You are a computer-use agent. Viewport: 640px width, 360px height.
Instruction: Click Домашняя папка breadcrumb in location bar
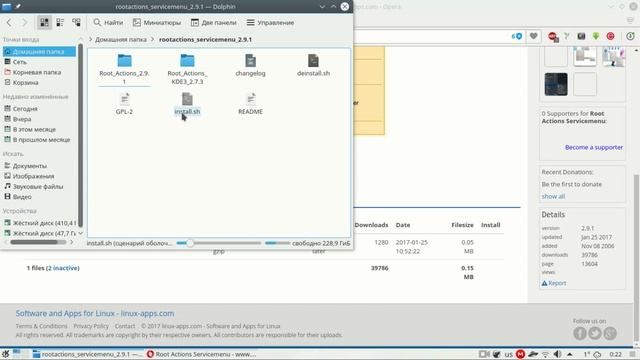[120, 40]
